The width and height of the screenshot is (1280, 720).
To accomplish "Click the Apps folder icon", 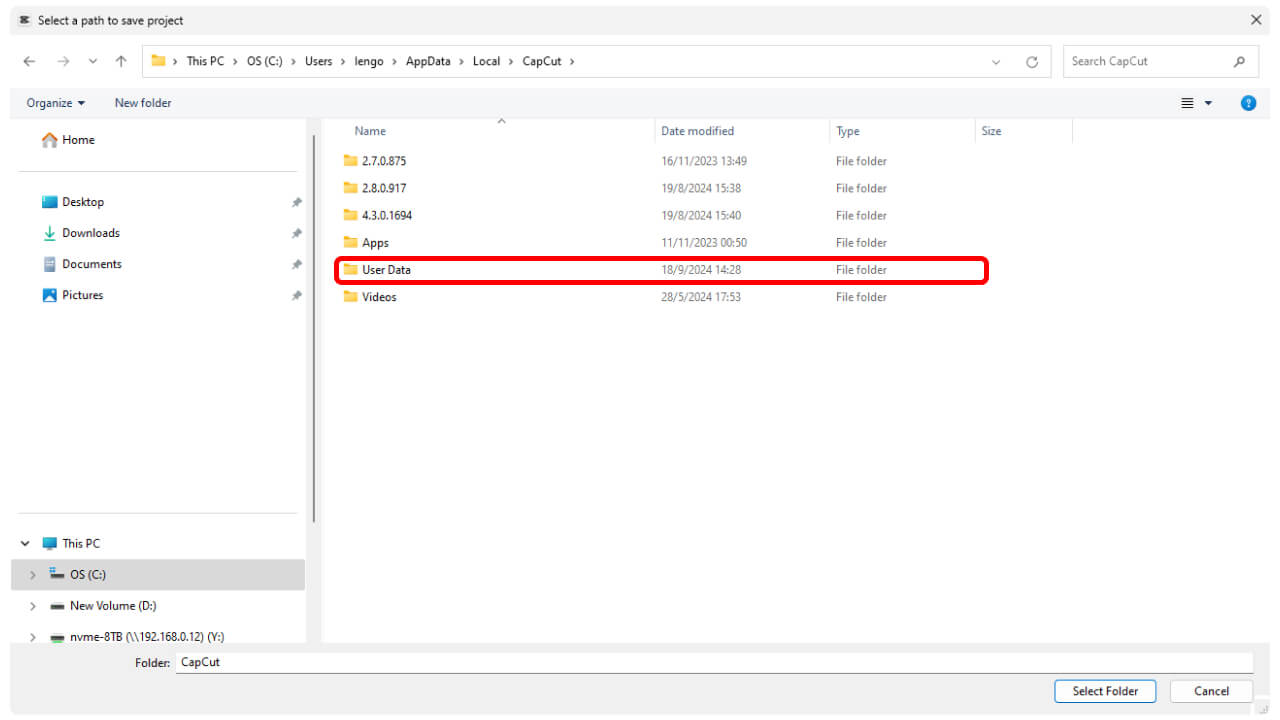I will click(x=350, y=243).
